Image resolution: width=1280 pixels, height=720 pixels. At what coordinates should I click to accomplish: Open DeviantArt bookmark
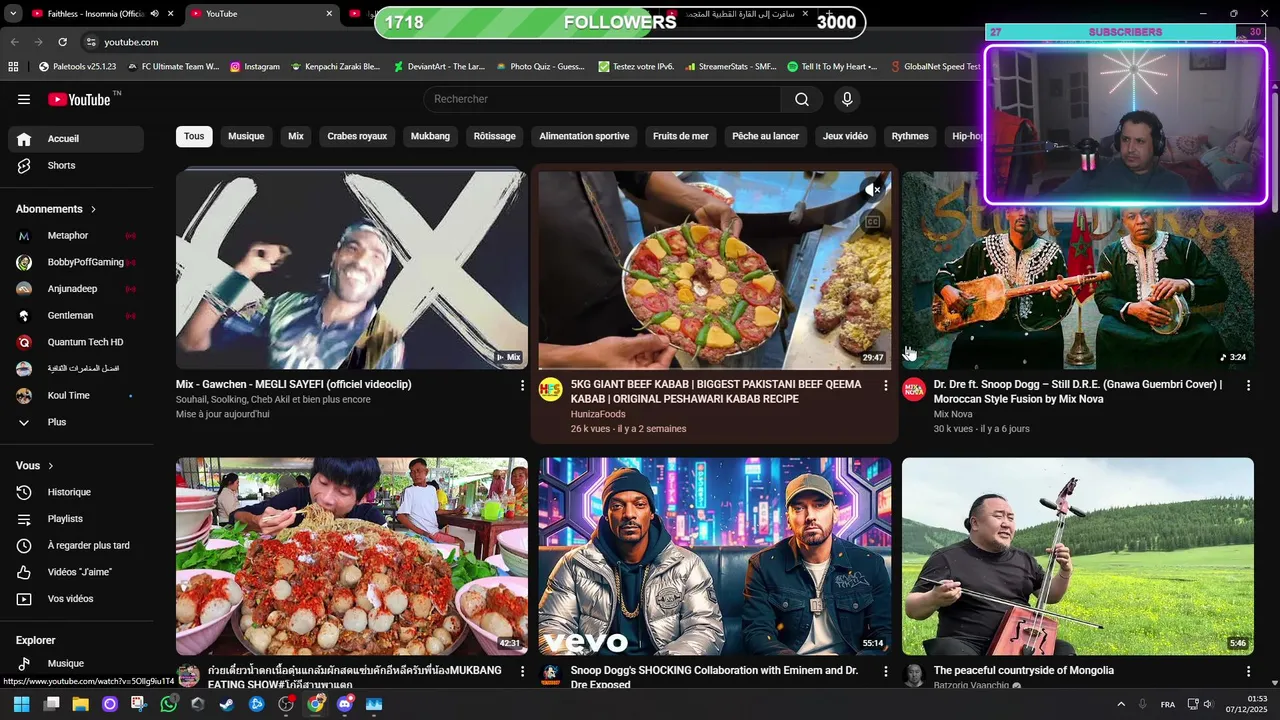point(439,67)
